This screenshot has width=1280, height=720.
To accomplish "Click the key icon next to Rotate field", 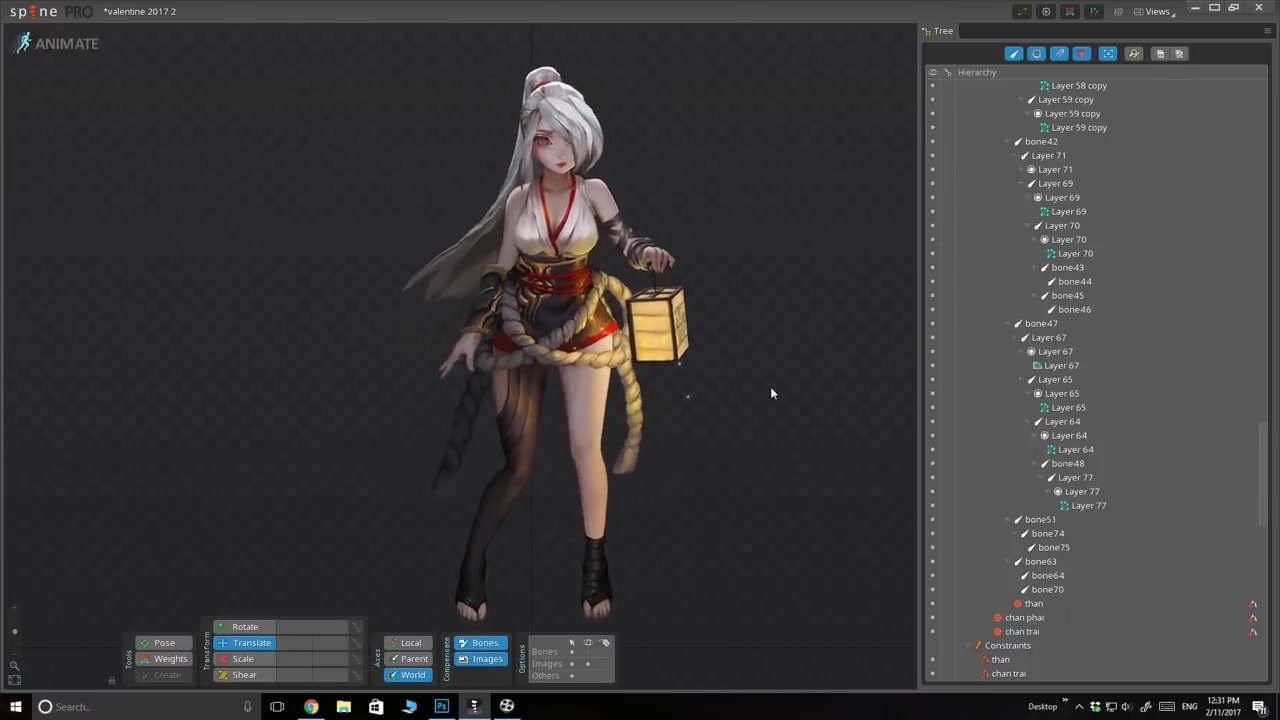I will pyautogui.click(x=355, y=627).
